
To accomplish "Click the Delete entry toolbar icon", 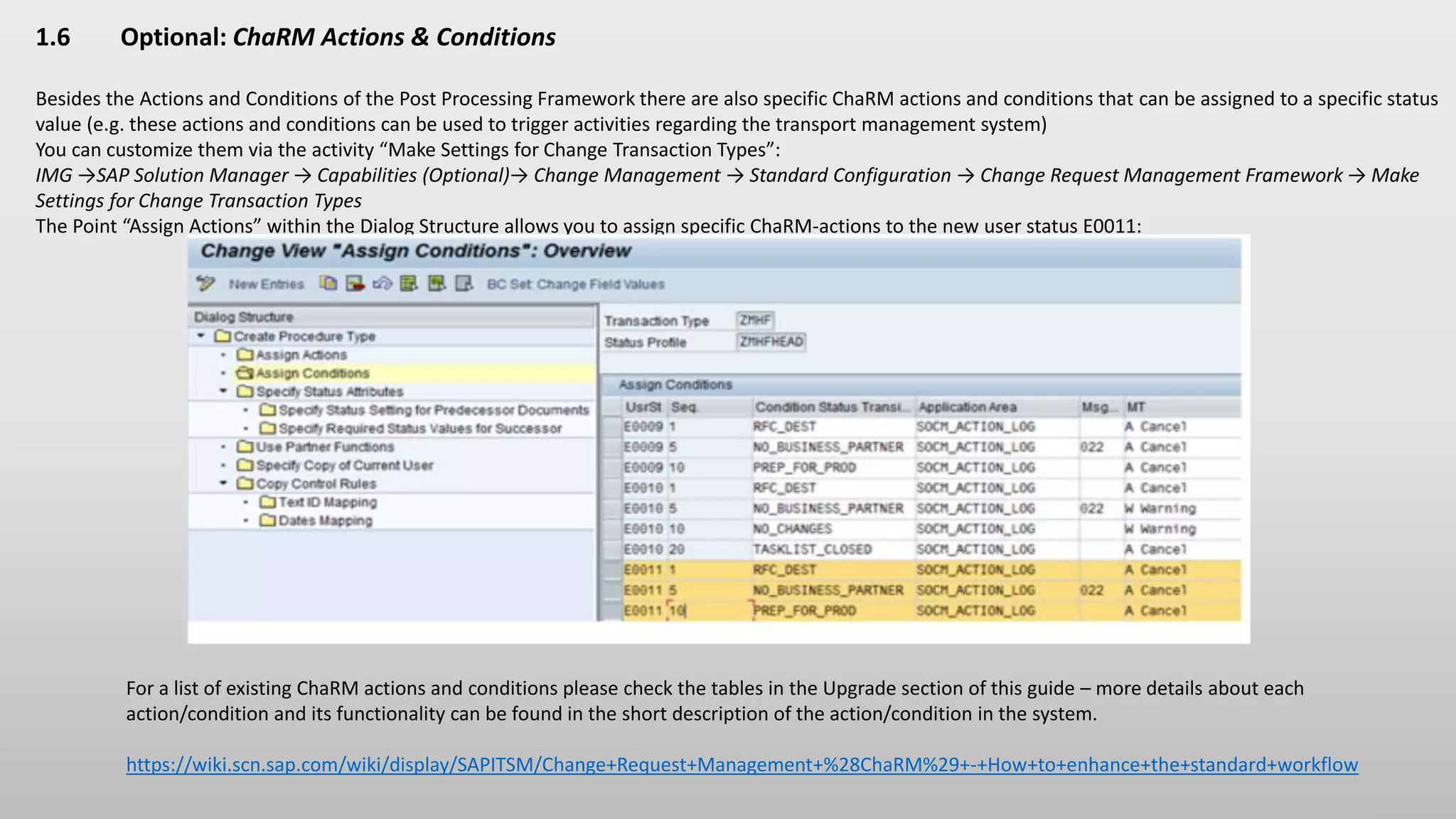I will pyautogui.click(x=355, y=284).
